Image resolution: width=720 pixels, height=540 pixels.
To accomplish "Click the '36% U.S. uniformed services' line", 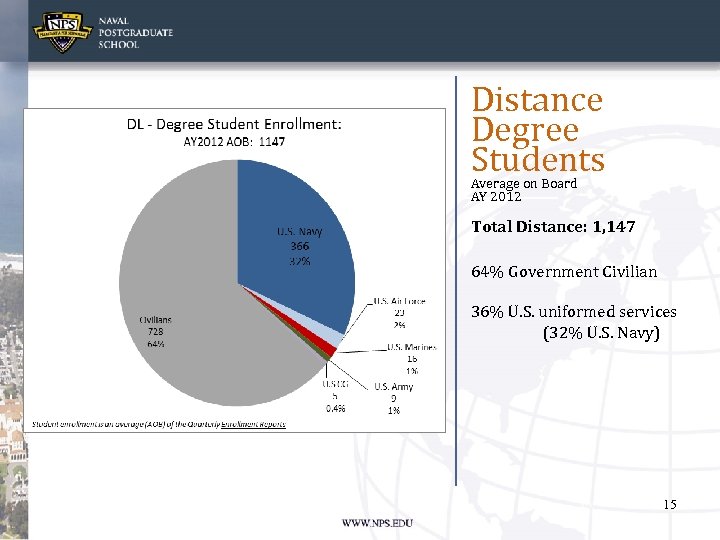I will pos(574,312).
